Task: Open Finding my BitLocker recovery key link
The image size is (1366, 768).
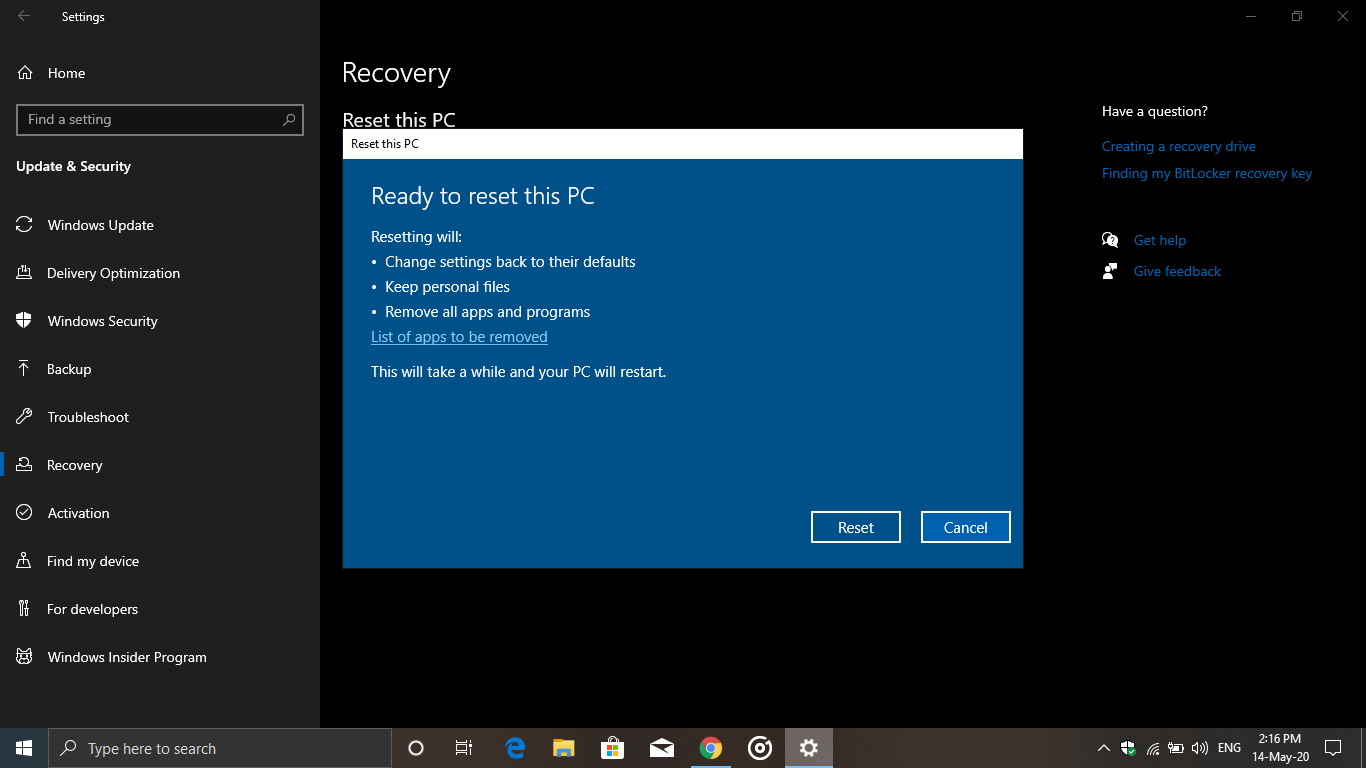Action: [x=1207, y=173]
